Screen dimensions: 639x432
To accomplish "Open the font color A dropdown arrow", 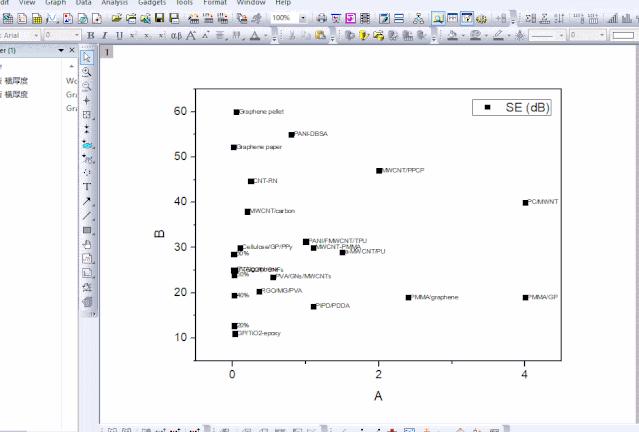I will 266,36.
